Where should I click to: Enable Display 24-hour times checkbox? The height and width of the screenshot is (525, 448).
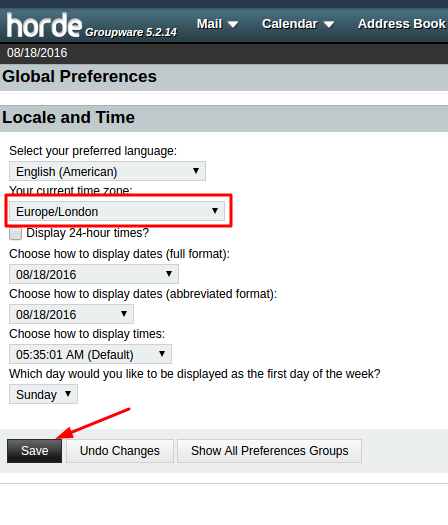pyautogui.click(x=15, y=233)
